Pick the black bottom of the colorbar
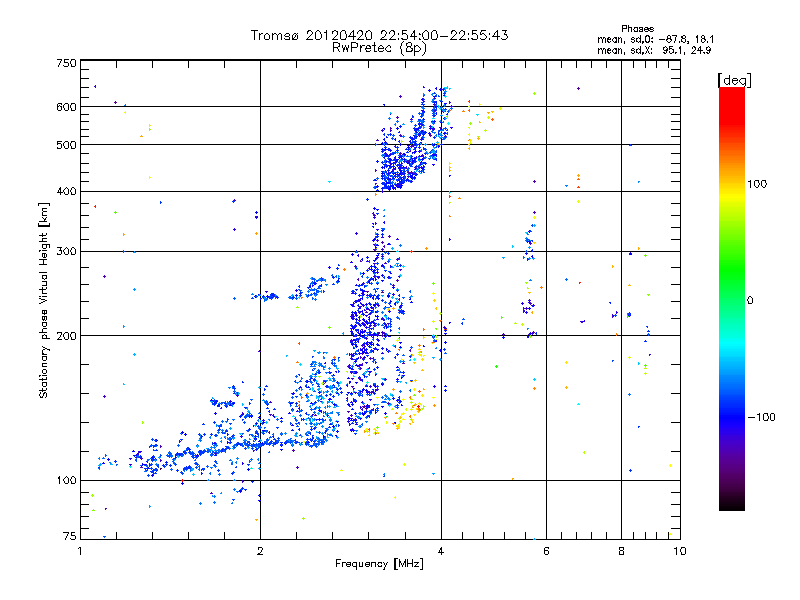Screen dimensions: 800x600 click(x=732, y=503)
